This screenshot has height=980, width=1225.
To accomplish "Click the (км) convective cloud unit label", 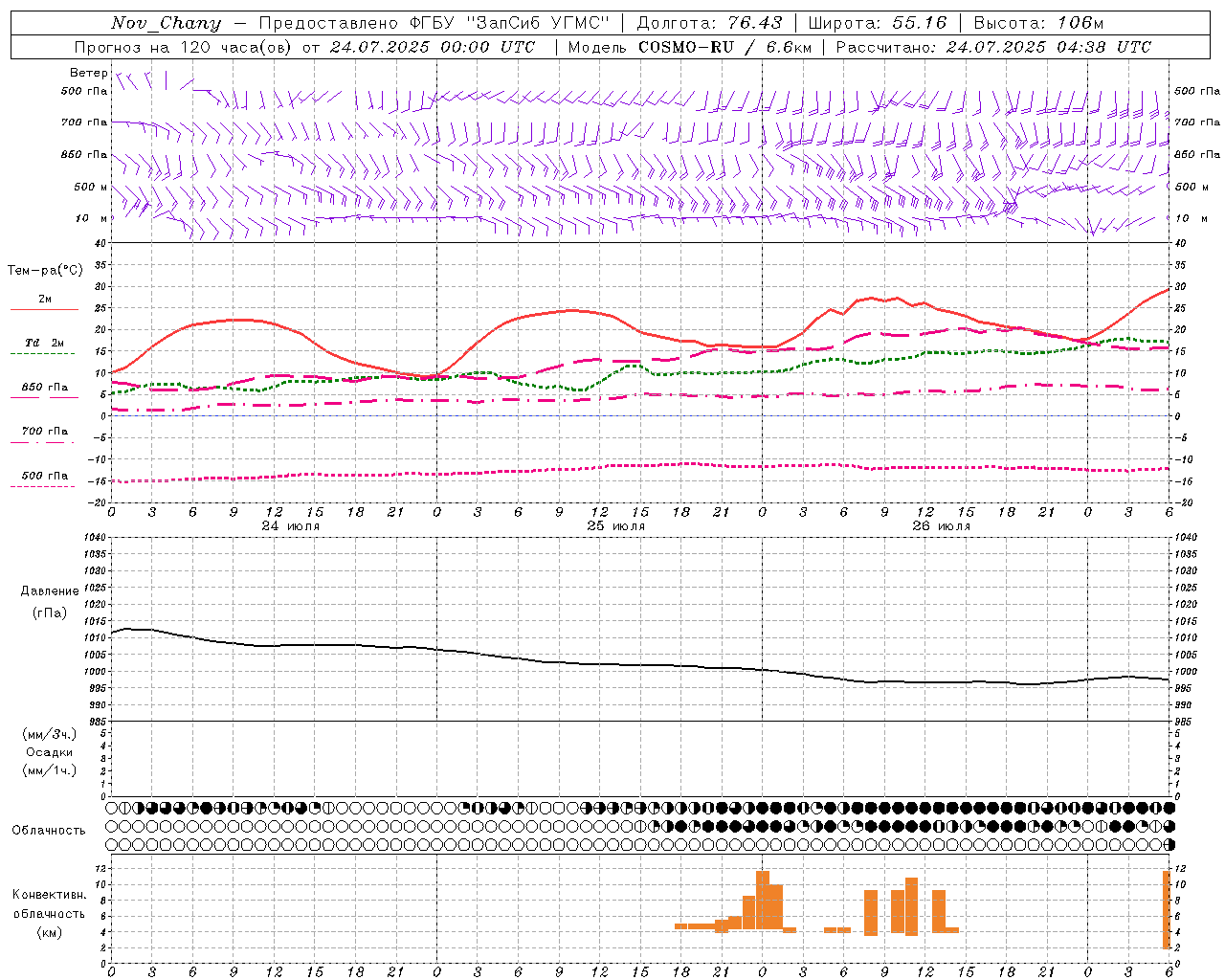I will pos(50,932).
